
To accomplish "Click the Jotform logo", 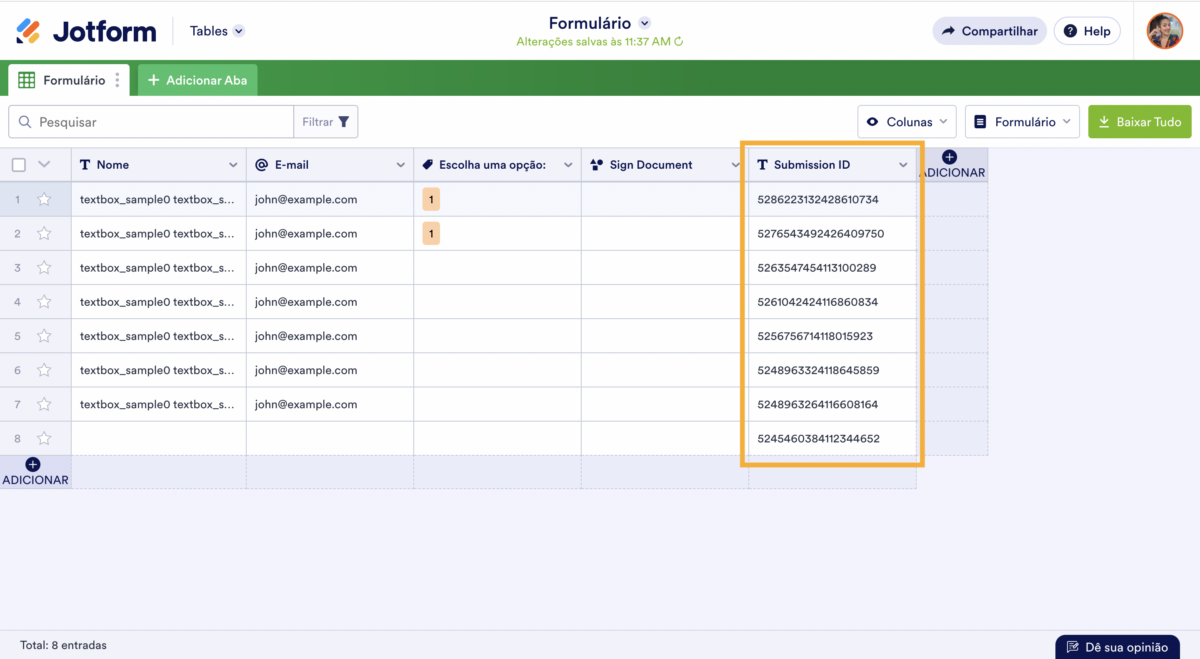I will tap(86, 31).
